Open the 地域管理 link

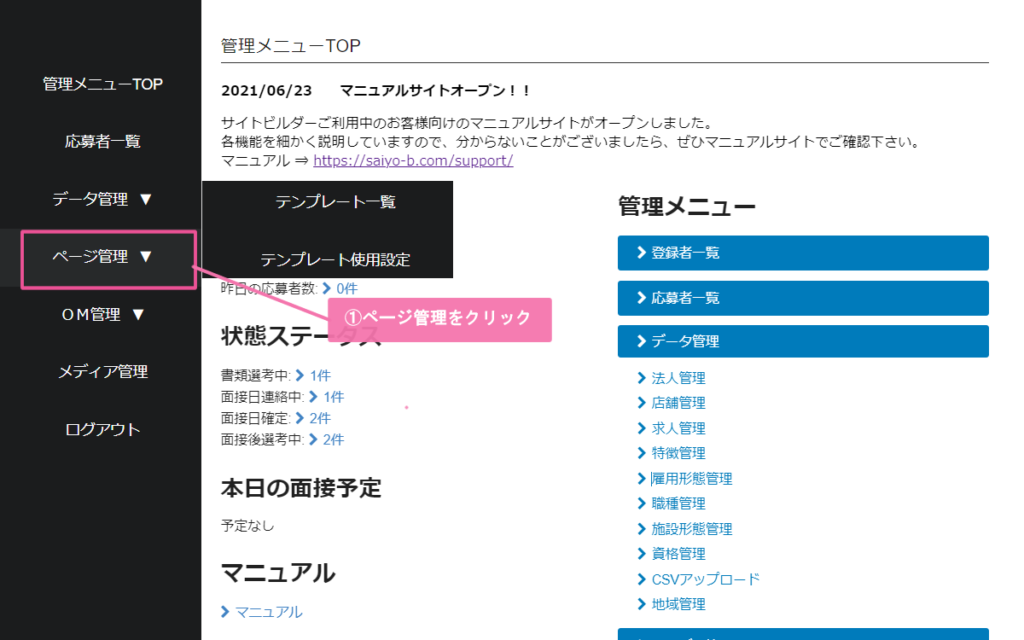[x=678, y=604]
